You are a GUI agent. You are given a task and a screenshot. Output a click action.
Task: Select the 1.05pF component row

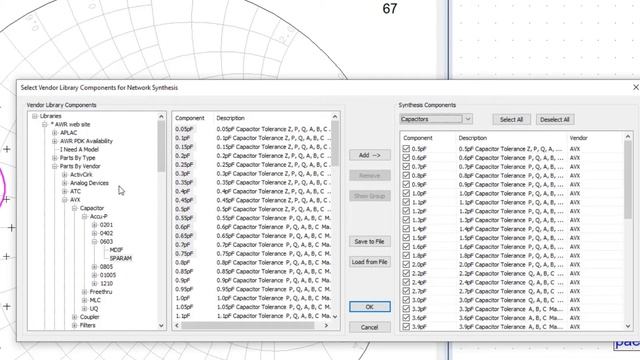[252, 307]
